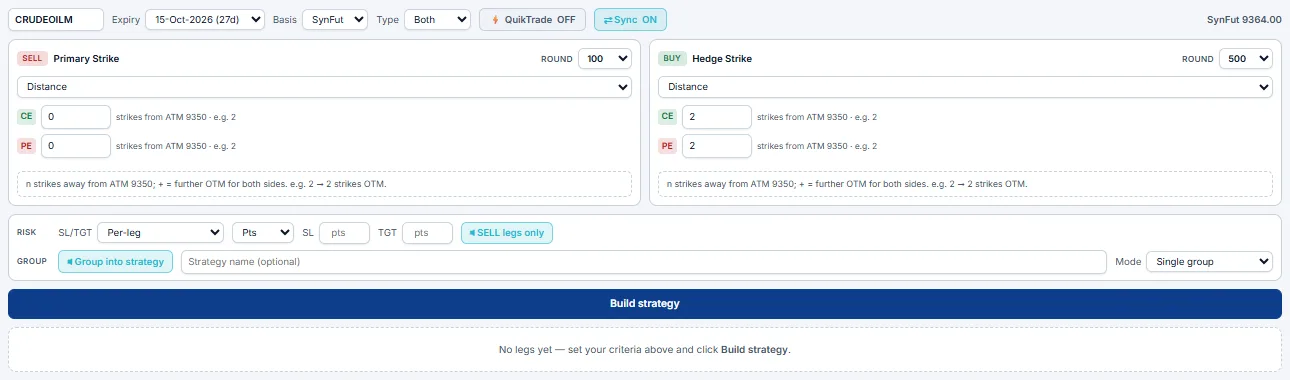This screenshot has width=1290, height=380.
Task: Open the Mode Single group dropdown
Action: coord(1209,262)
